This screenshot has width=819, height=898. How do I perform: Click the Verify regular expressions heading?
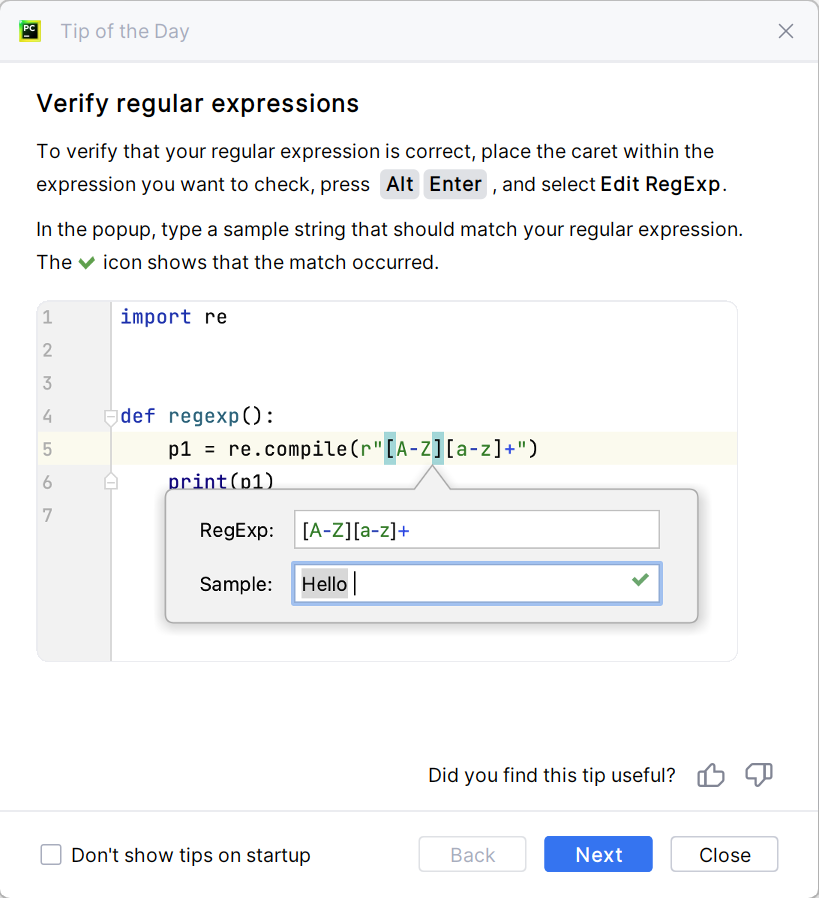[x=198, y=103]
